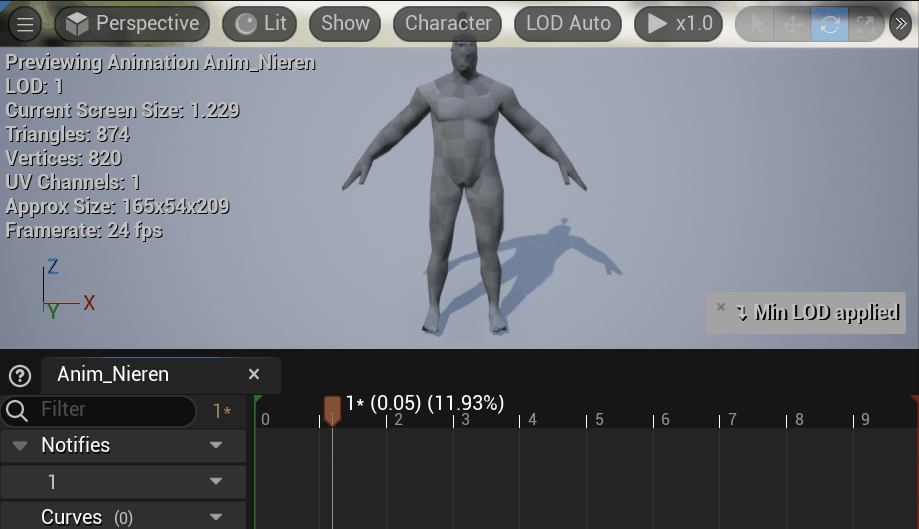The height and width of the screenshot is (529, 919).
Task: Click the timeline playhead scrub handle
Action: click(332, 409)
